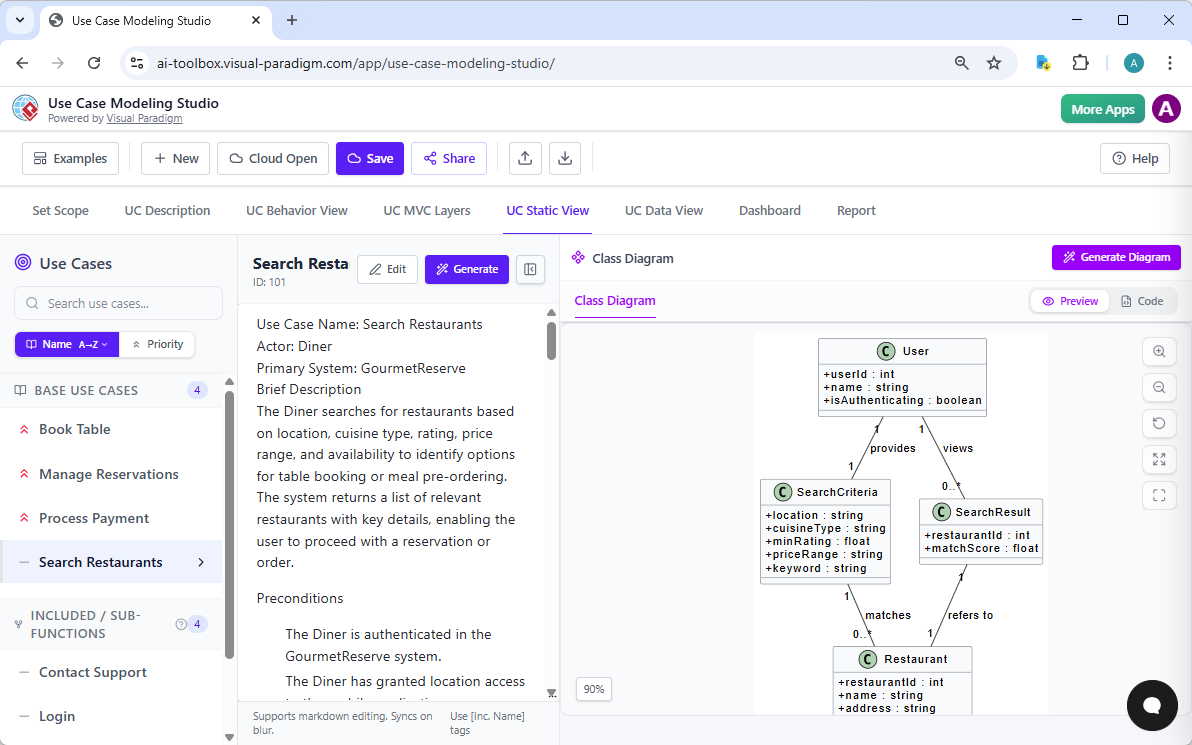Click the Generate Diagram button
The width and height of the screenshot is (1192, 745).
(x=1115, y=257)
